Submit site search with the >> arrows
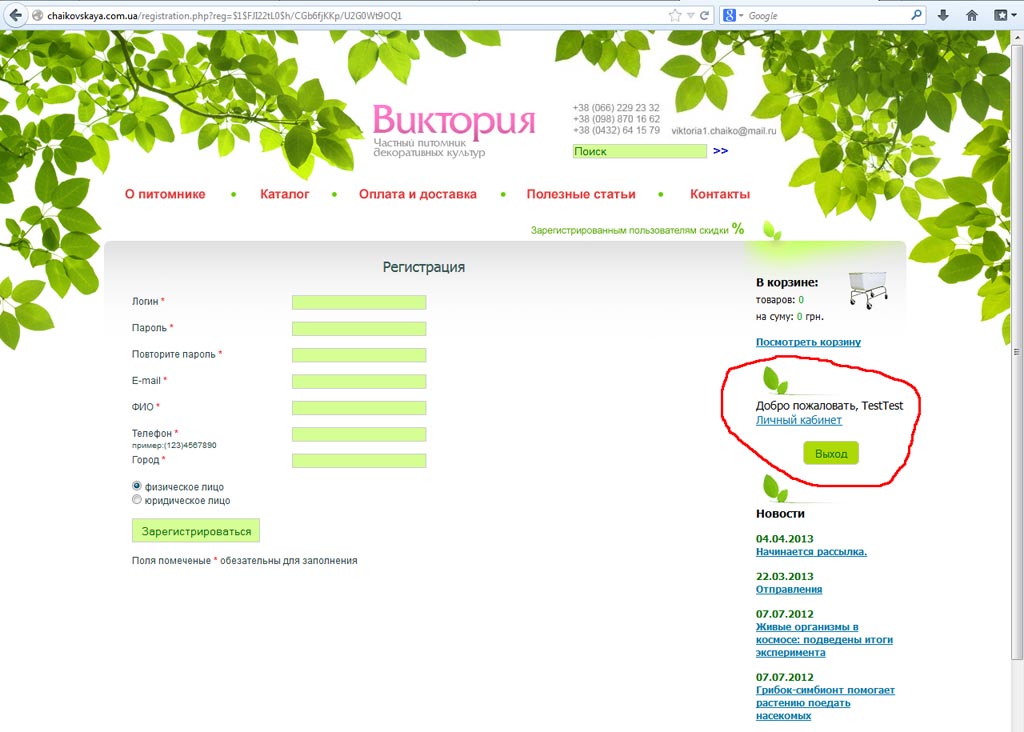The height and width of the screenshot is (732, 1024). point(720,151)
